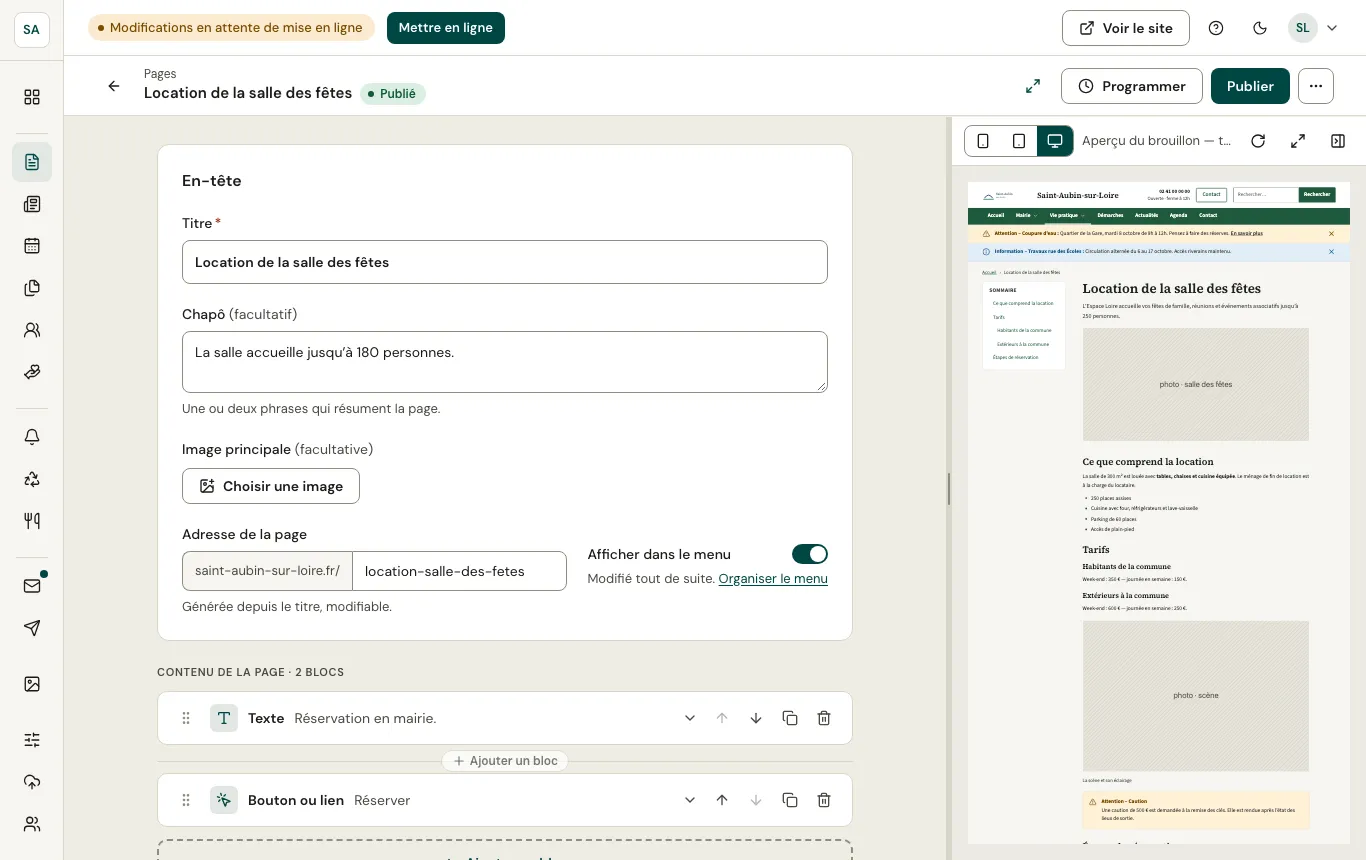Edit the page address slug field

click(460, 571)
